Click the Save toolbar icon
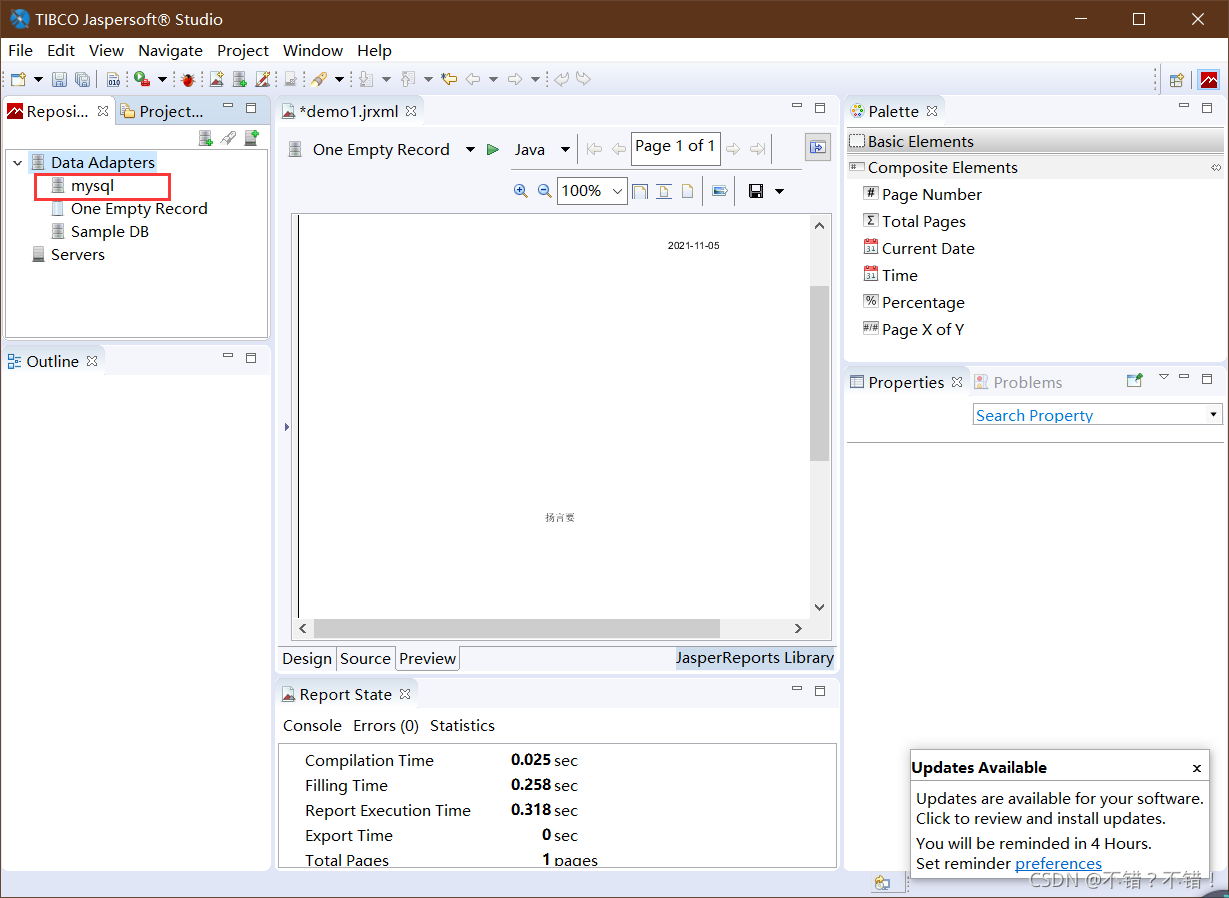 tap(59, 79)
